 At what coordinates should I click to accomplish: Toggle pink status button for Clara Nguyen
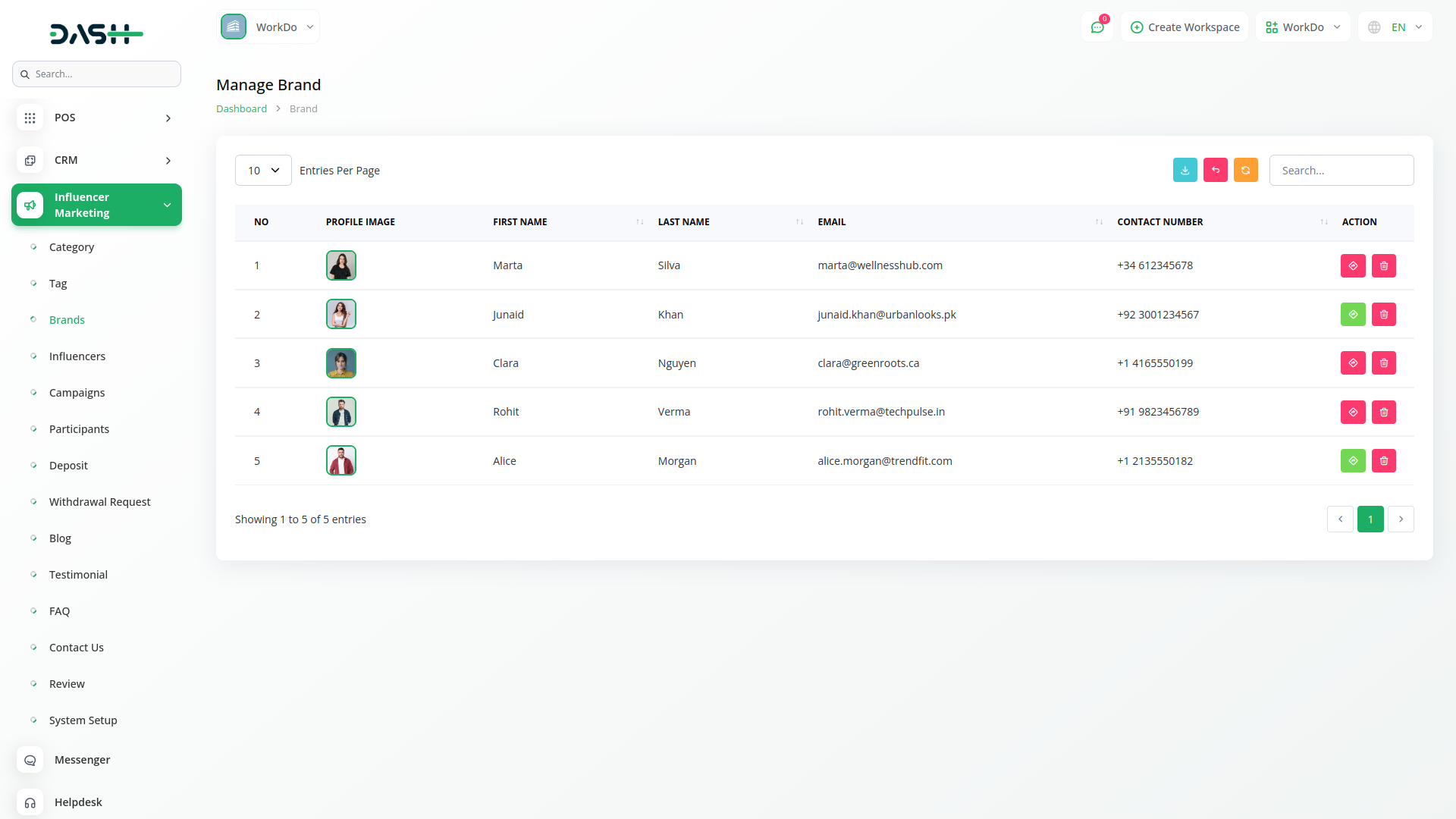click(x=1352, y=363)
